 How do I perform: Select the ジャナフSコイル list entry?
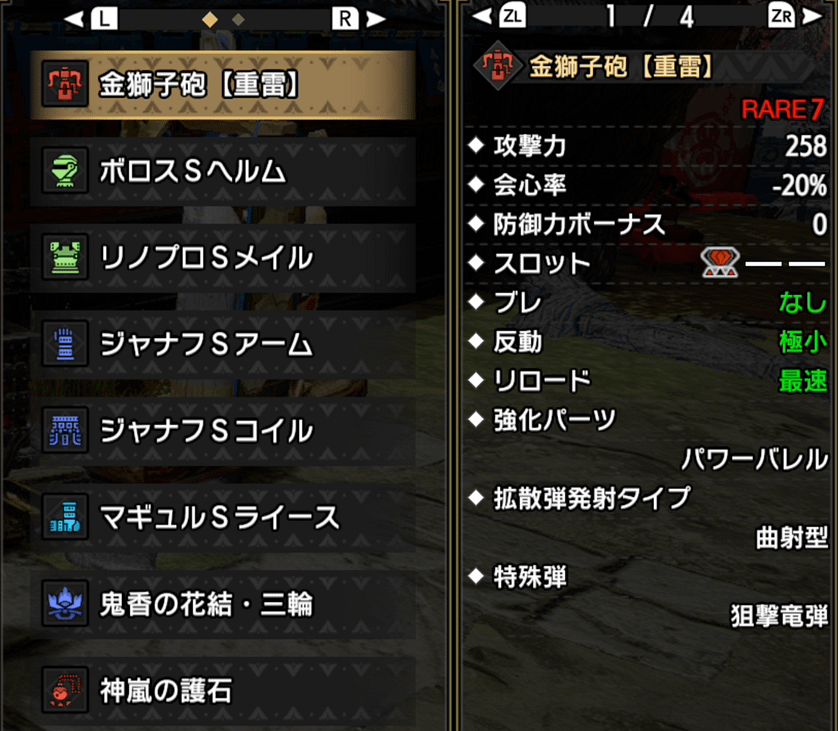[x=223, y=431]
